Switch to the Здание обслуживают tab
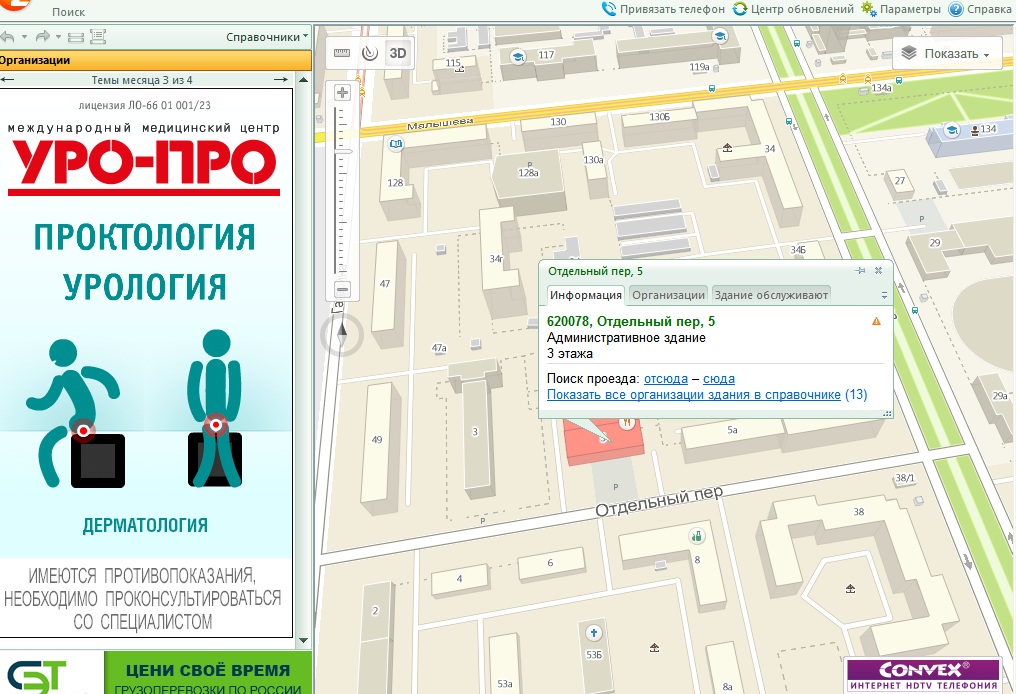 point(771,295)
